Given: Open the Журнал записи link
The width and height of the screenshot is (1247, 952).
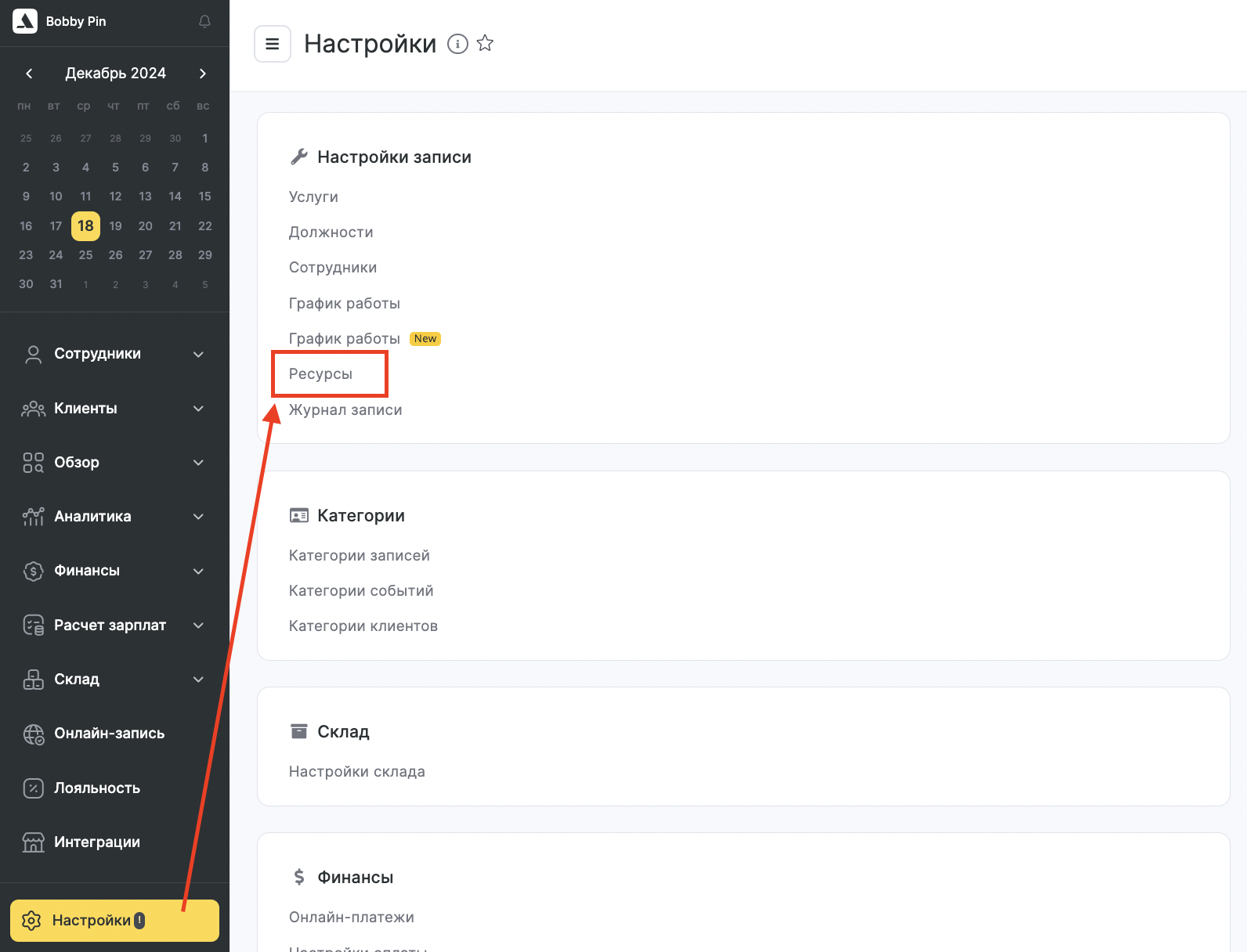Looking at the screenshot, I should click(x=345, y=409).
